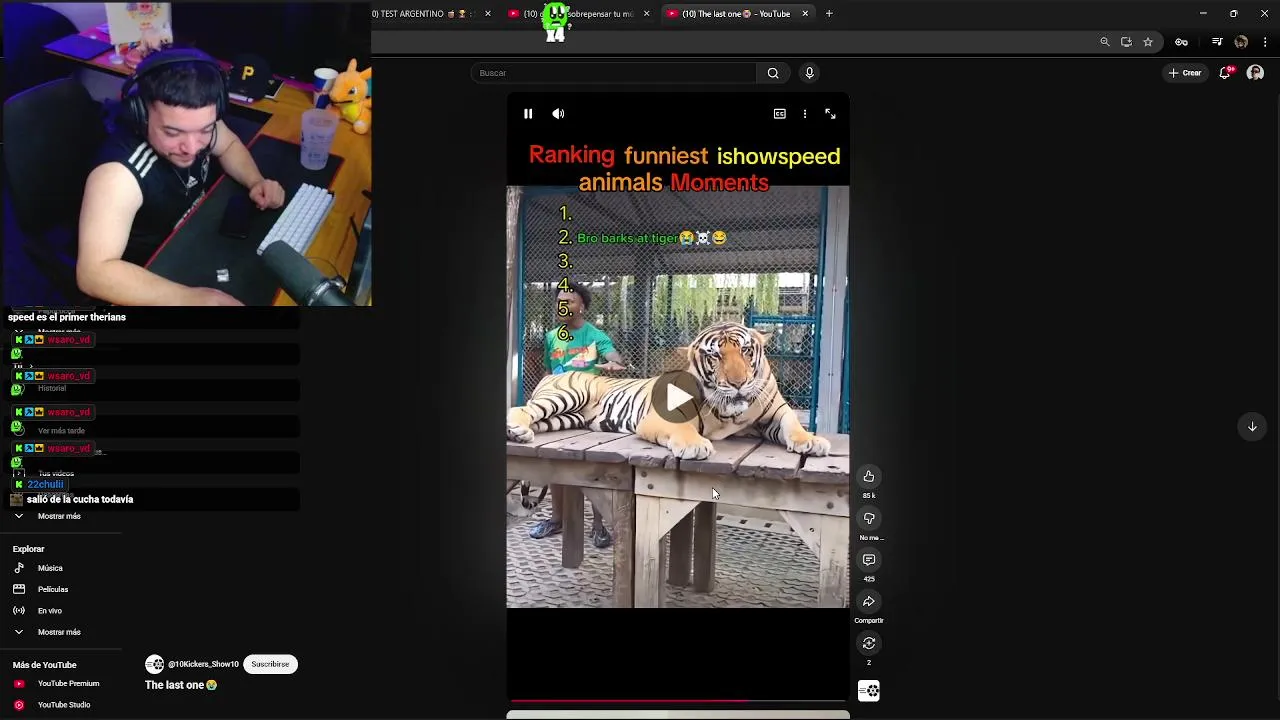Dislike the Short with thumbs down
Image resolution: width=1280 pixels, height=720 pixels.
[869, 518]
